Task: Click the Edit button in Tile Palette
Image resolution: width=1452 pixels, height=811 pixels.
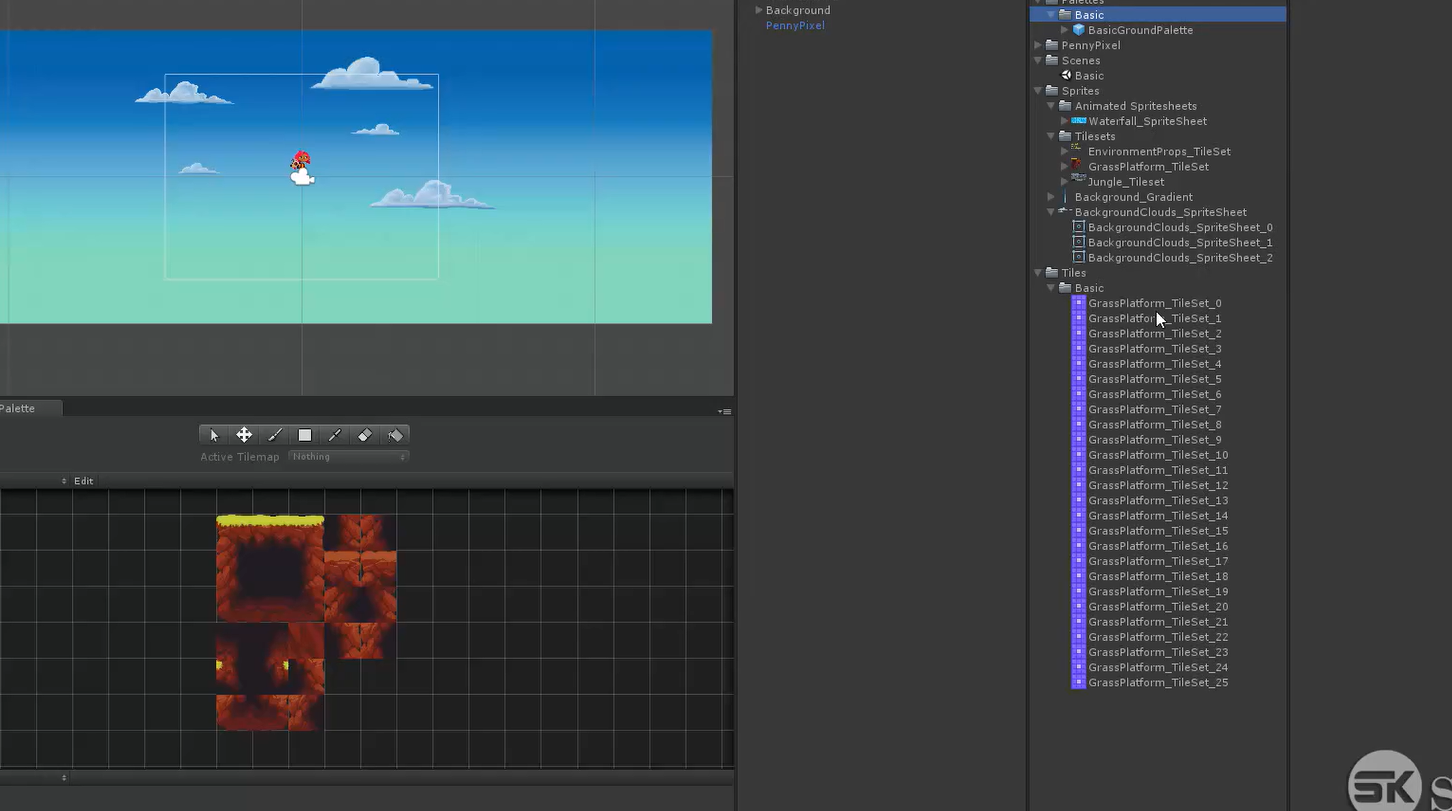Action: point(83,481)
